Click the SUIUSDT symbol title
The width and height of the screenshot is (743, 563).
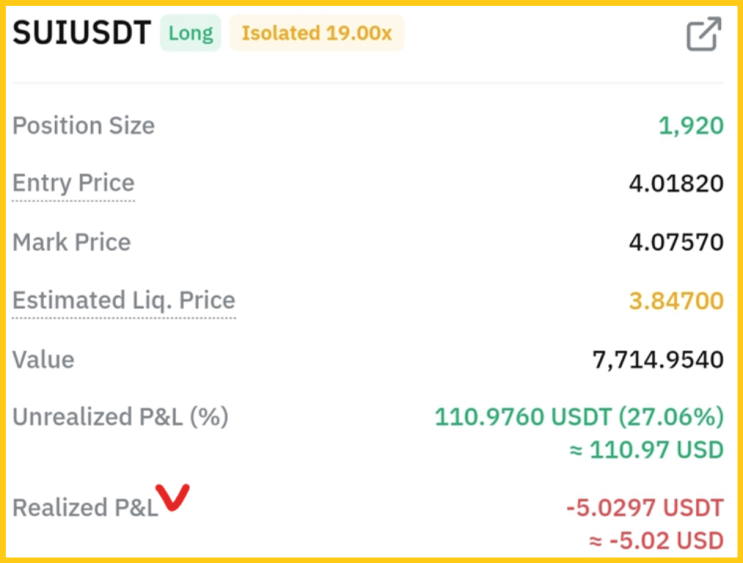[x=80, y=34]
